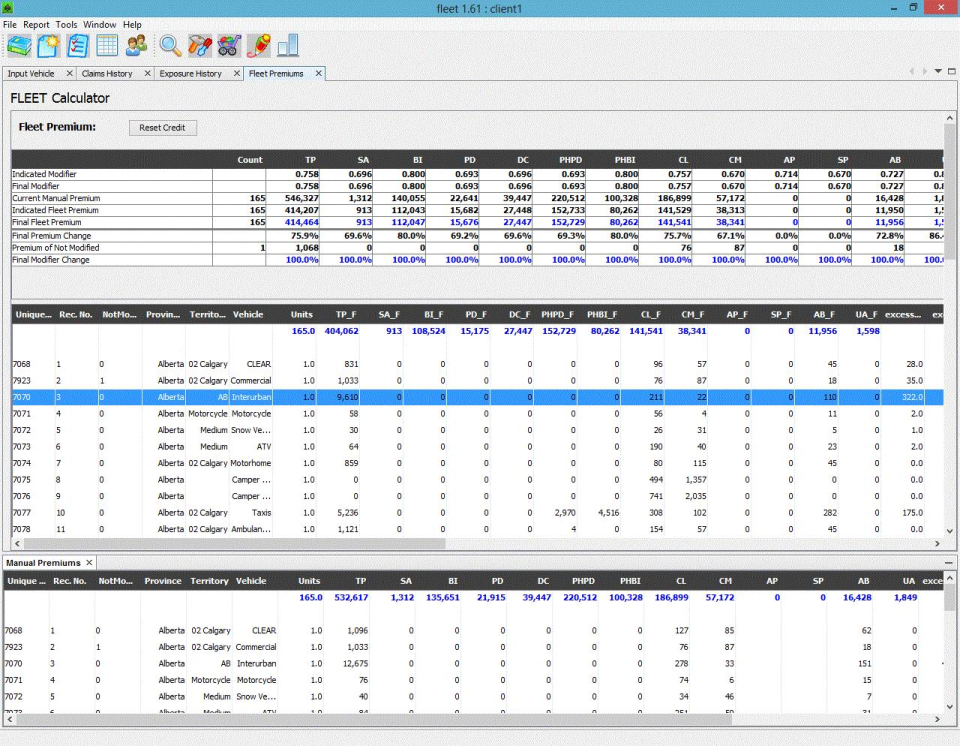960x746 pixels.
Task: Click the Final Premium Change BI value 80.0%
Action: click(x=411, y=236)
